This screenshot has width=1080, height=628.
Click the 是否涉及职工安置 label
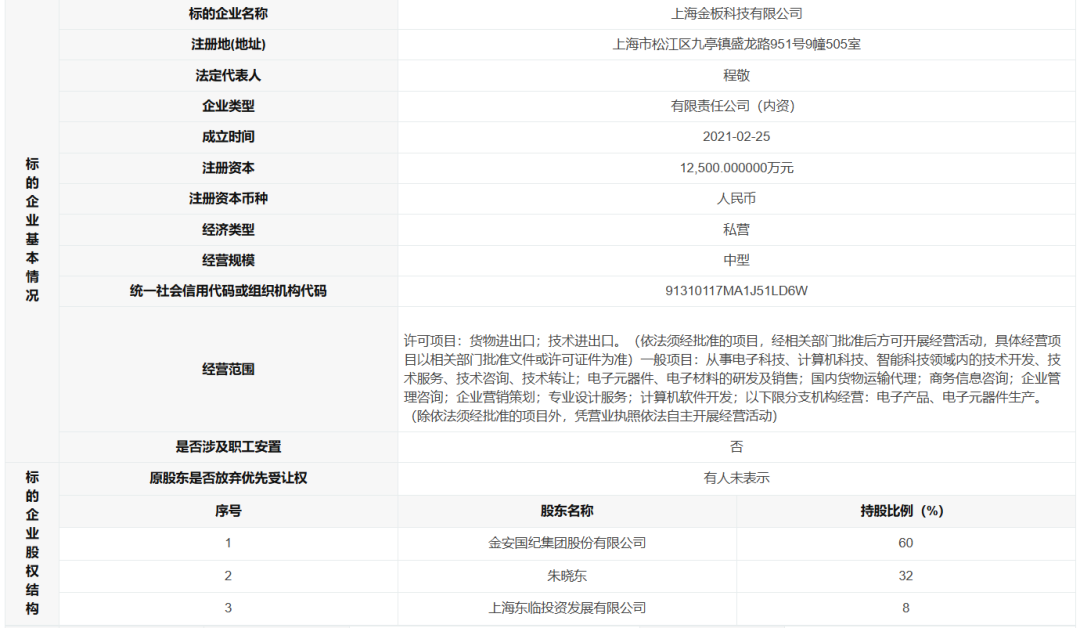point(228,446)
